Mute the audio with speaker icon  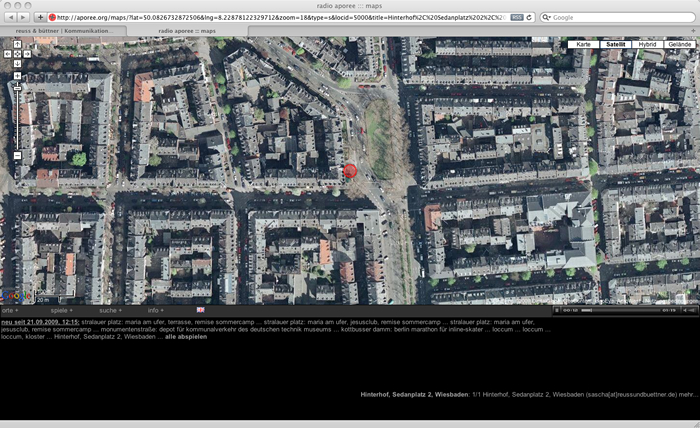[x=685, y=310]
